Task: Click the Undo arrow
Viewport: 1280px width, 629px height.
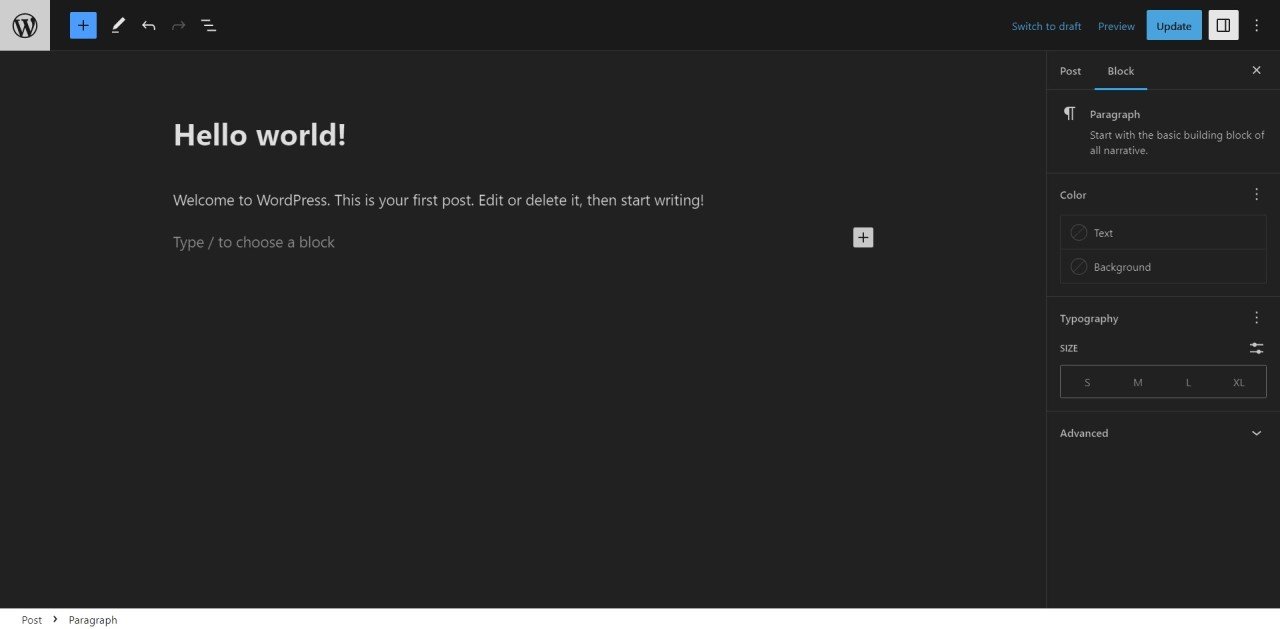Action: coord(148,25)
